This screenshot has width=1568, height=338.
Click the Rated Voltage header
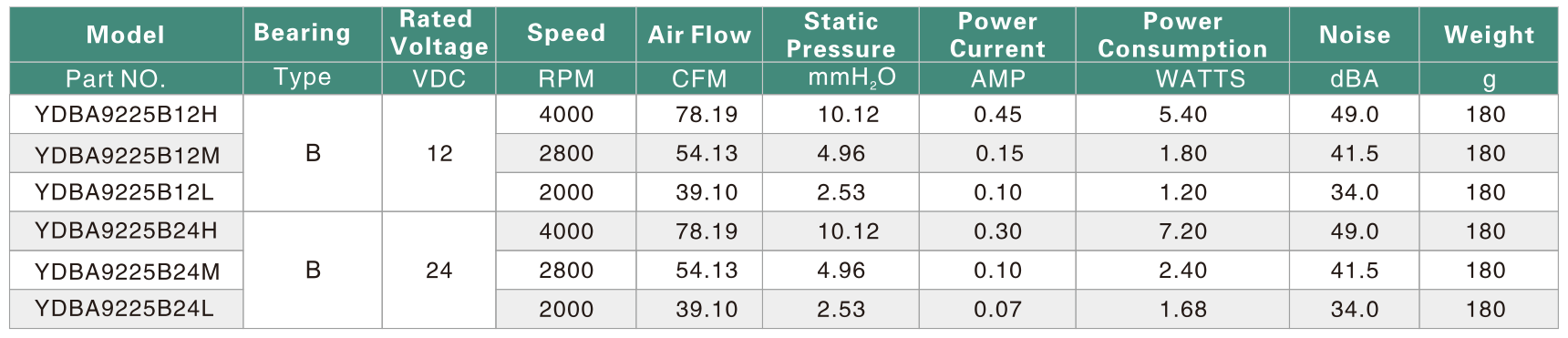click(438, 33)
